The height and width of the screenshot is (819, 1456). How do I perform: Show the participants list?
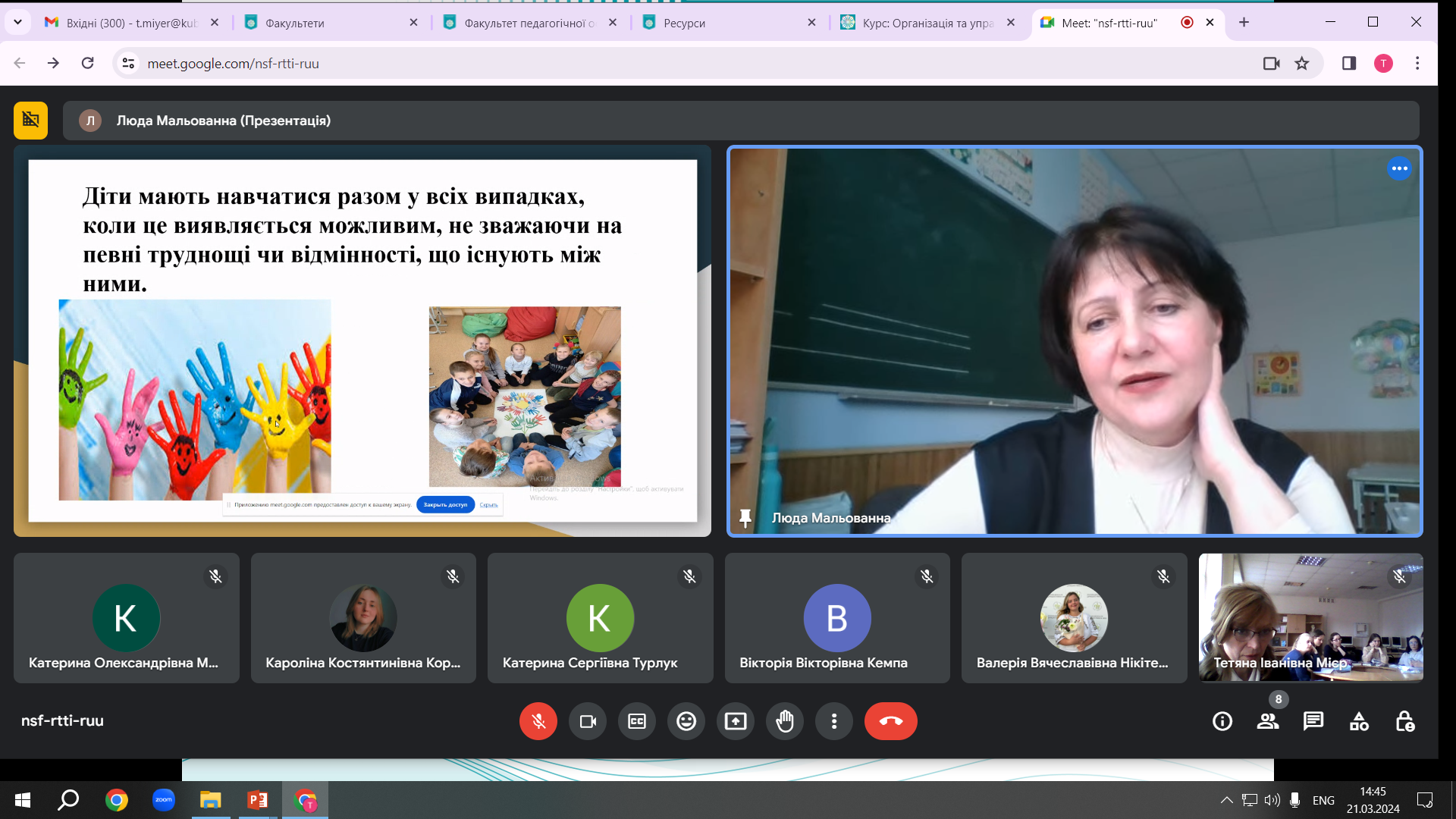1268,721
